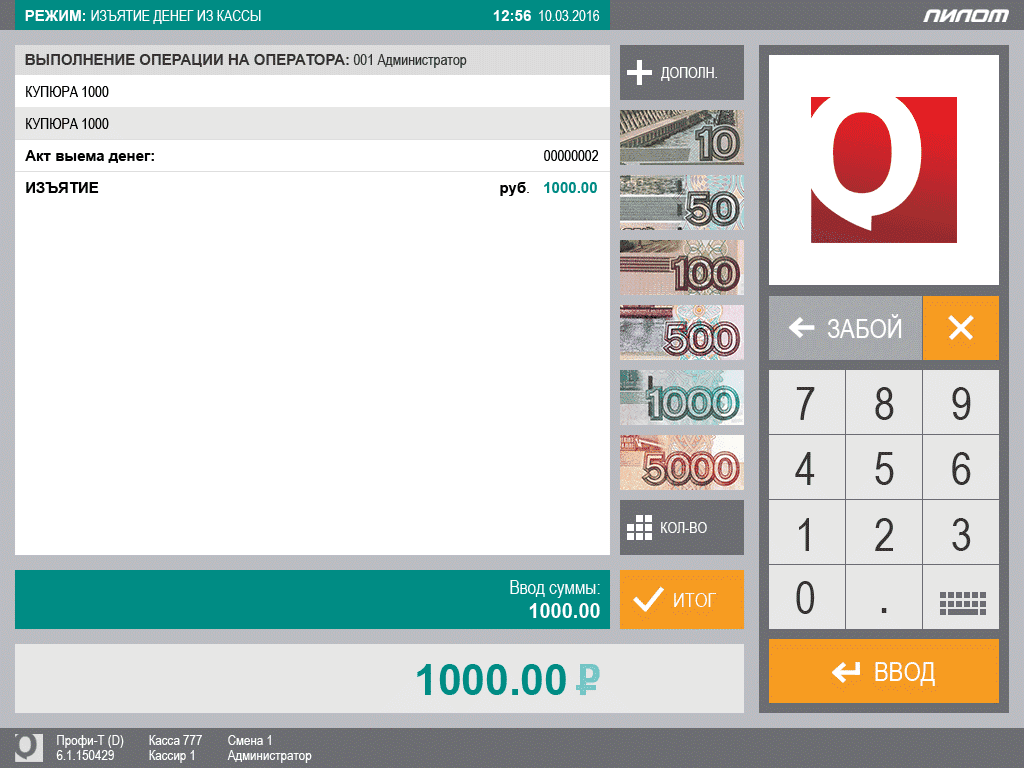Tap the 50 ruble banknote button
This screenshot has height=768, width=1024.
click(681, 202)
